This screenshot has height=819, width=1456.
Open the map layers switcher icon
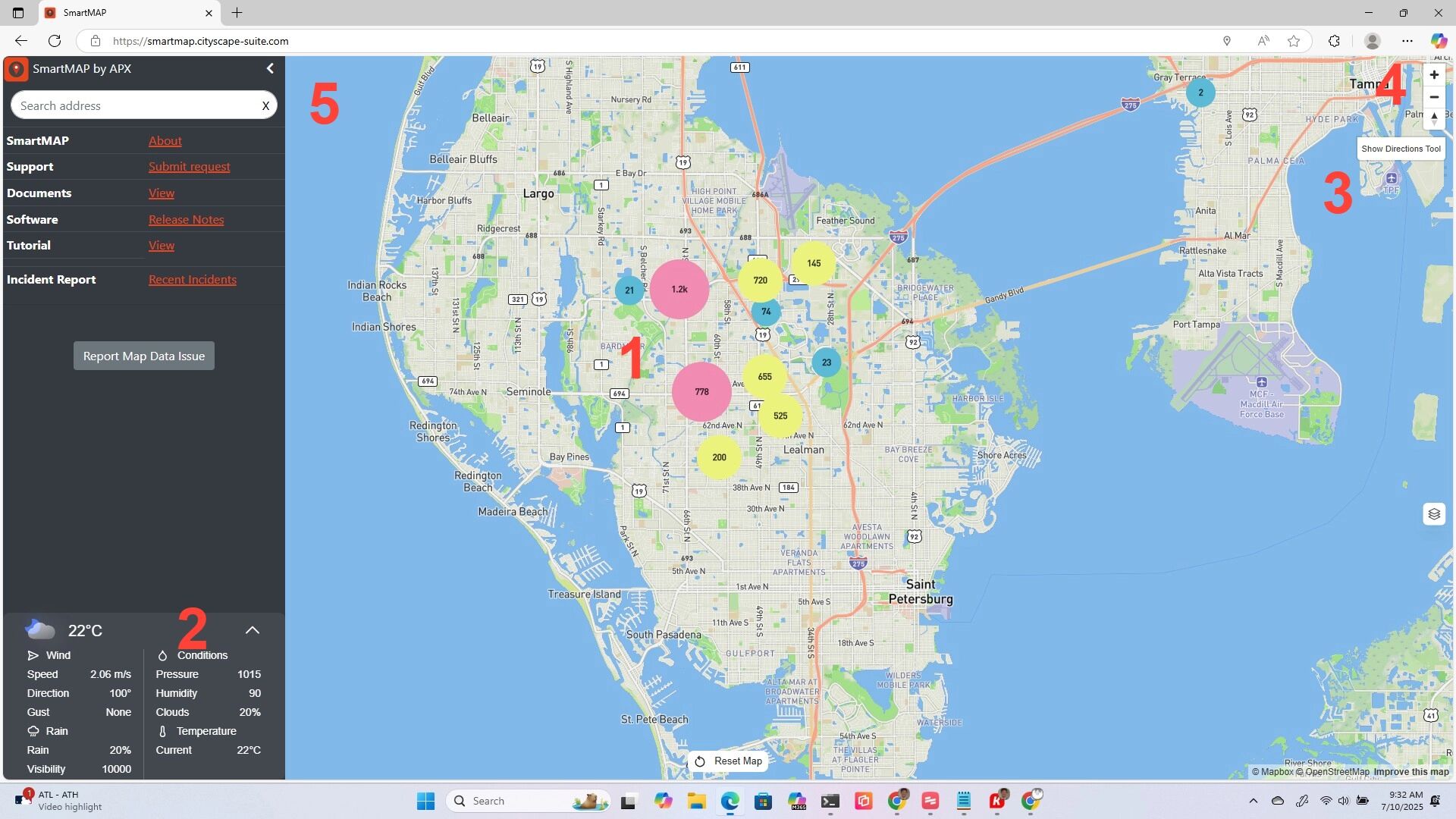(1434, 513)
